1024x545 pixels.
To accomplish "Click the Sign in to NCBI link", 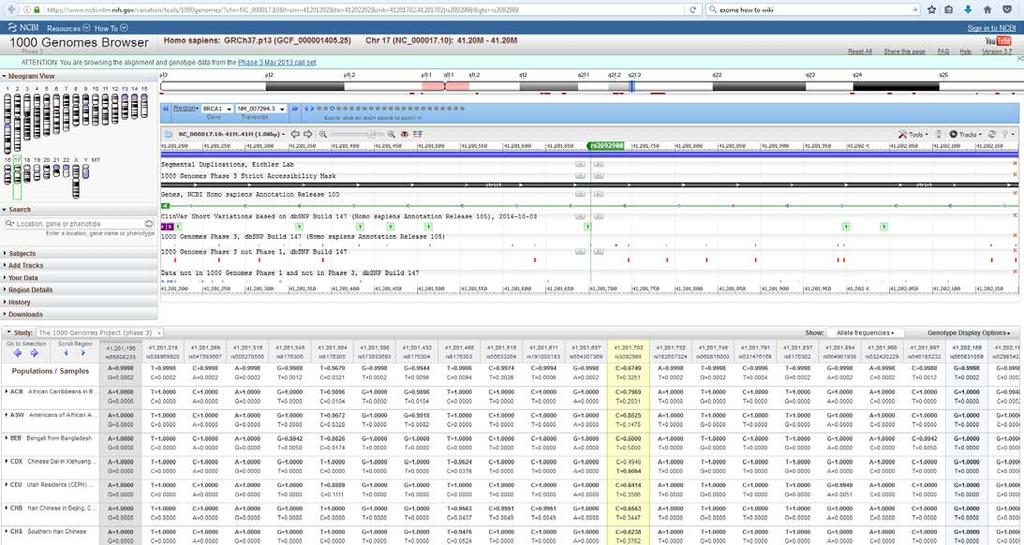I will click(x=991, y=28).
